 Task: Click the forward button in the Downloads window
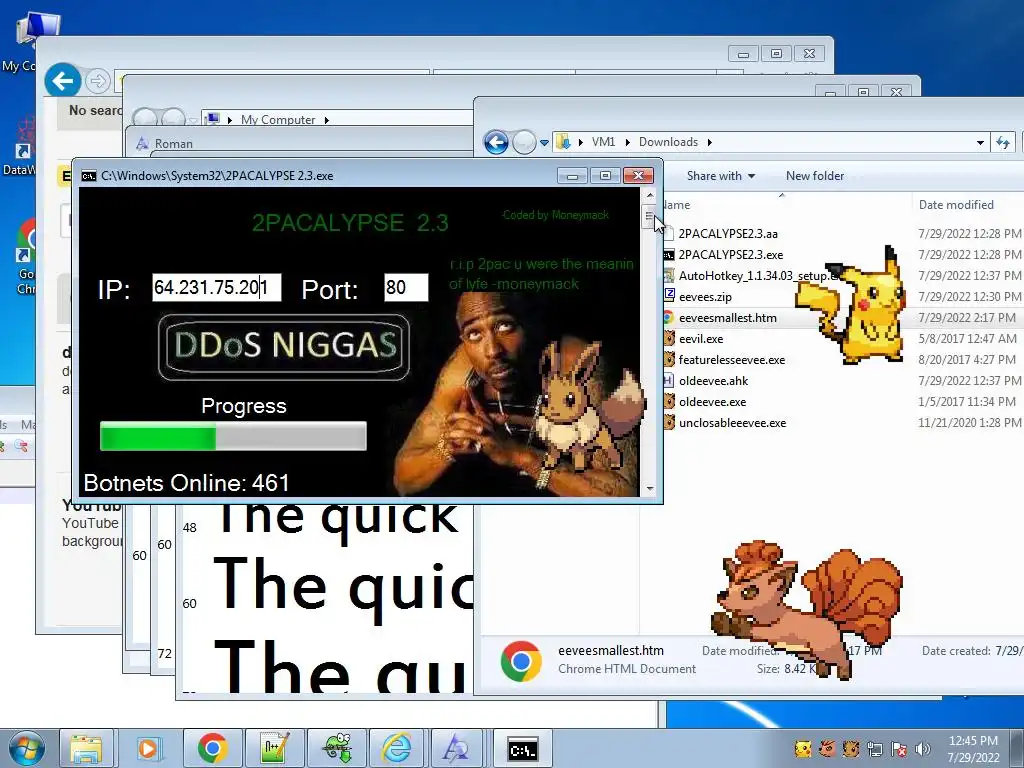524,142
